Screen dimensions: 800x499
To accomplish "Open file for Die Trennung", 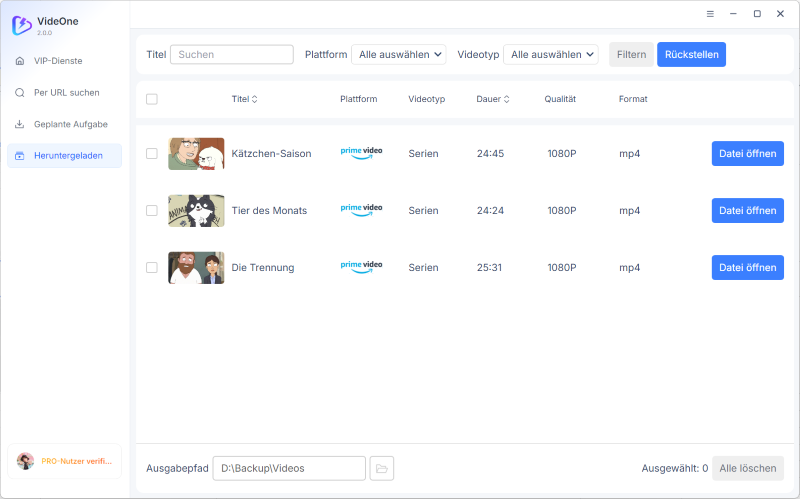I will 747,267.
